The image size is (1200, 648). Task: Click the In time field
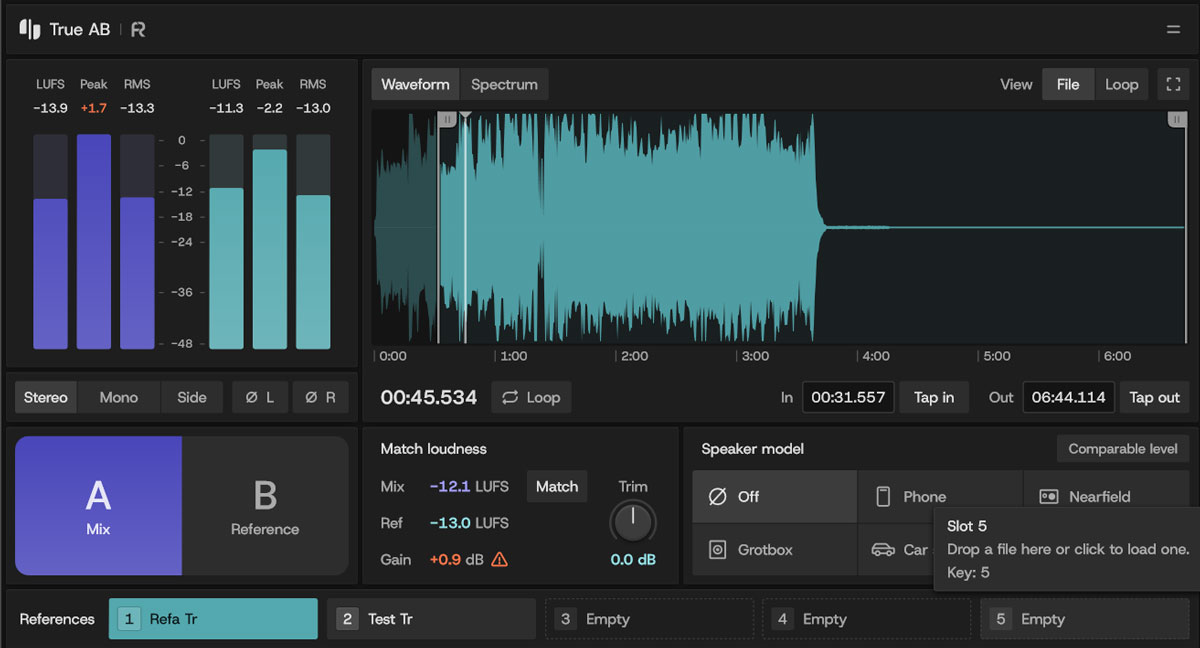(x=848, y=397)
